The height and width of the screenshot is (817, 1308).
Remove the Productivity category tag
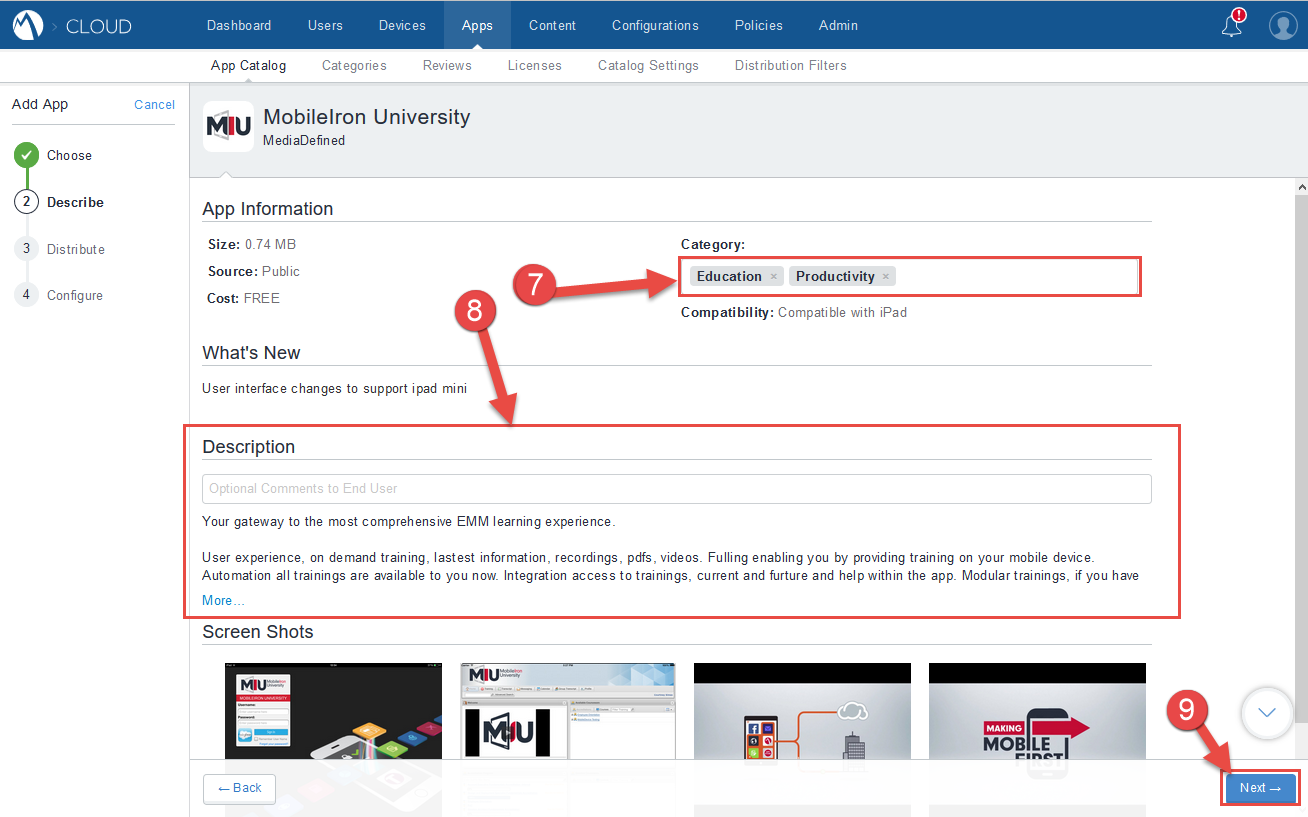click(886, 275)
